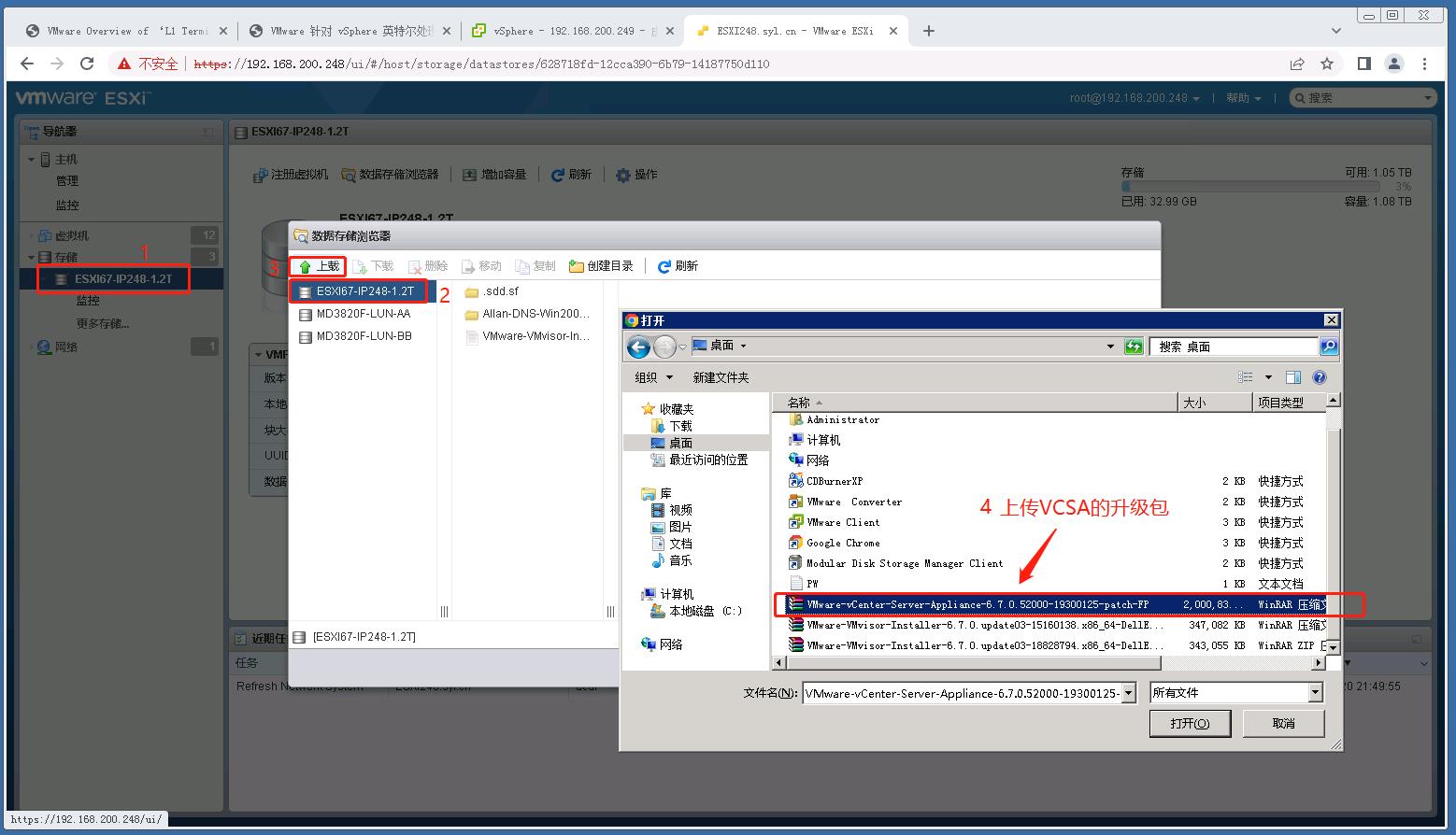
Task: Expand the Virtual Machines (虚拟机) navigator node
Action: 31,235
